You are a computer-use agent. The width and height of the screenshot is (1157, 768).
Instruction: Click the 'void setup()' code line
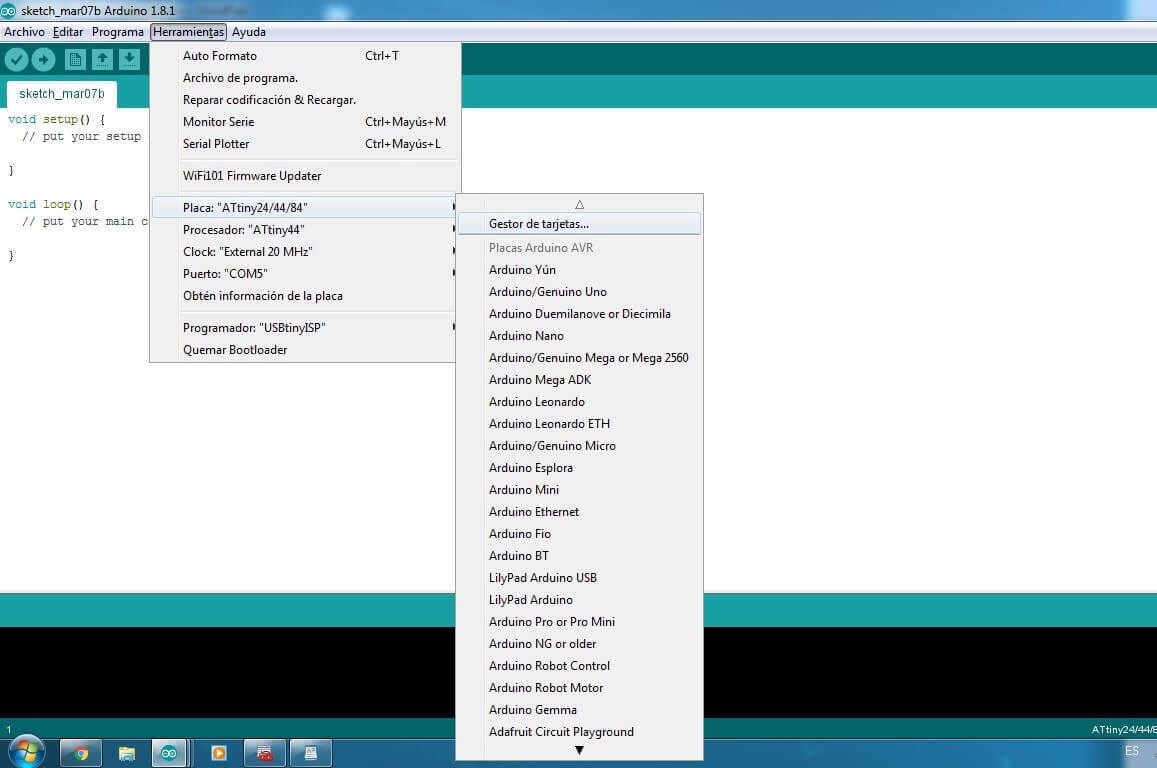[x=56, y=120]
